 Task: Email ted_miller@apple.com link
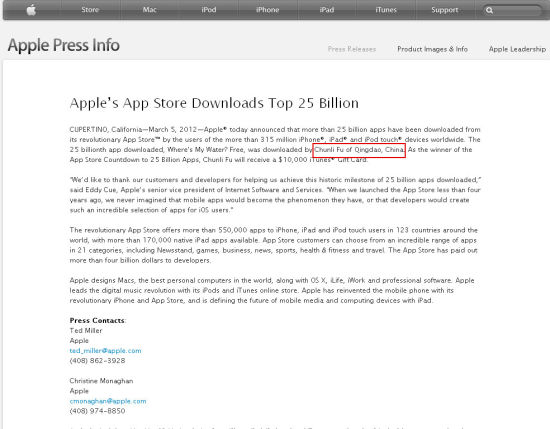coord(105,350)
